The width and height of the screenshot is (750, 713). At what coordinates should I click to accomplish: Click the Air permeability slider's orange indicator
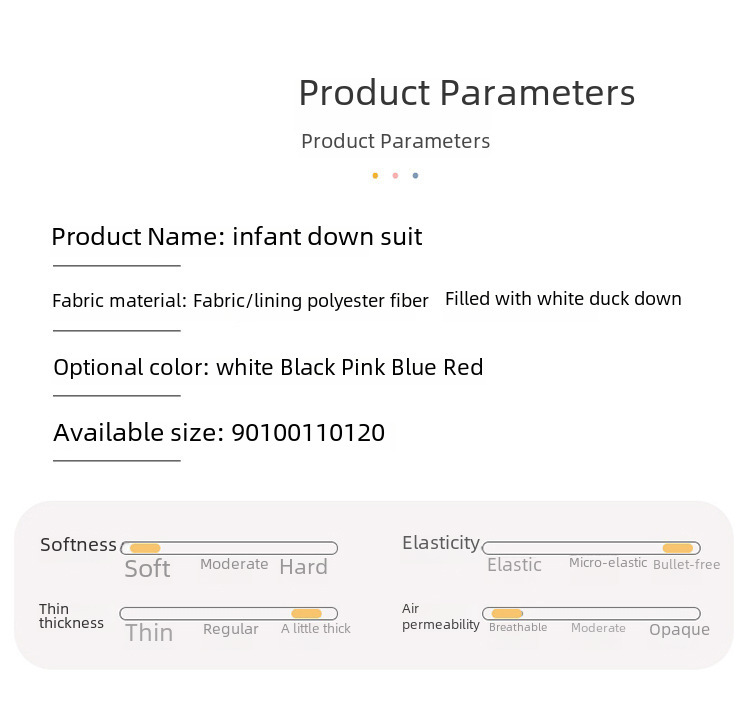click(507, 613)
